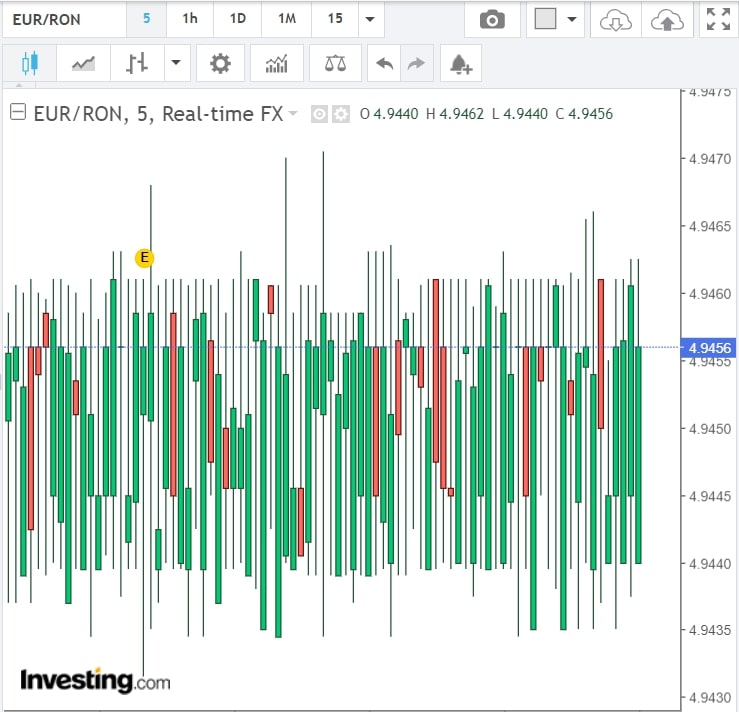The width and height of the screenshot is (739, 712).
Task: Switch to the 1h timeframe
Action: [x=189, y=19]
